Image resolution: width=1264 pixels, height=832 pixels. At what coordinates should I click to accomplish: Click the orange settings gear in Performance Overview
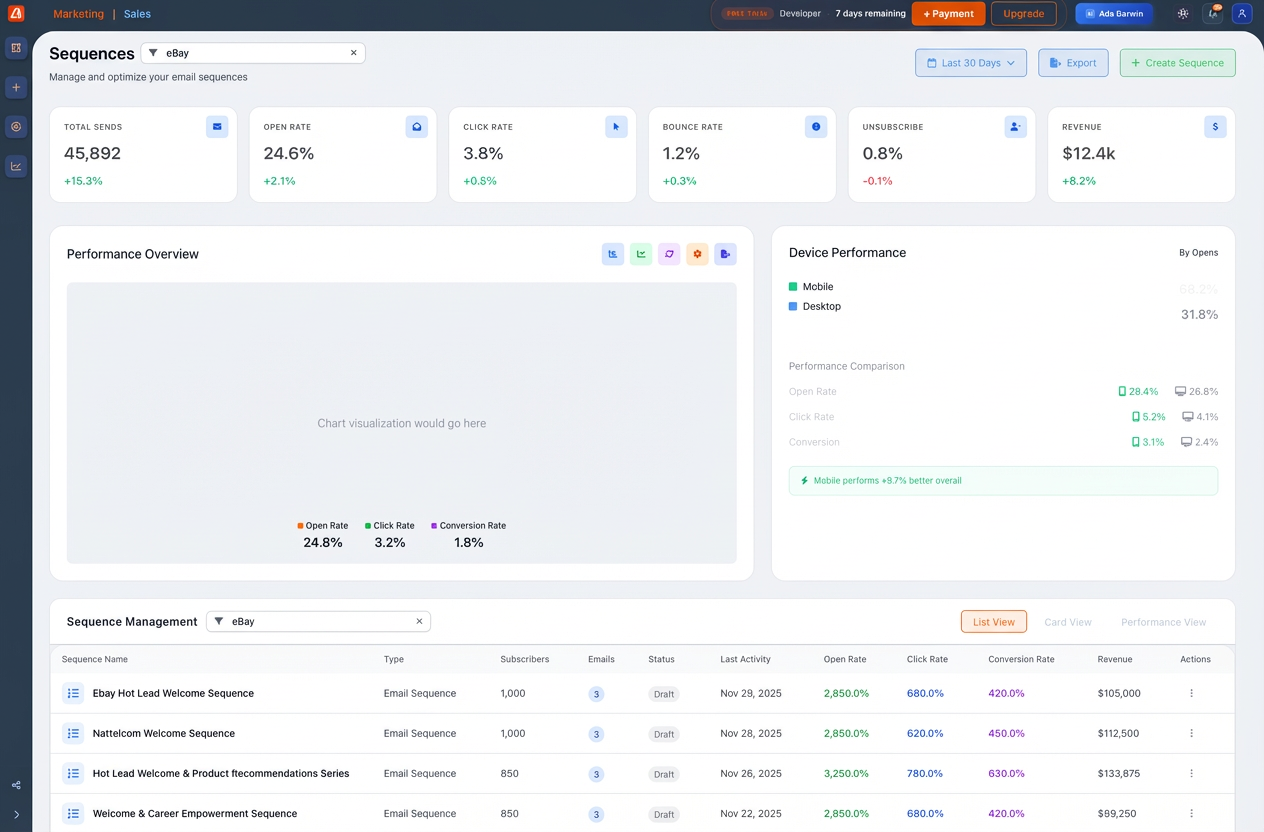click(697, 254)
